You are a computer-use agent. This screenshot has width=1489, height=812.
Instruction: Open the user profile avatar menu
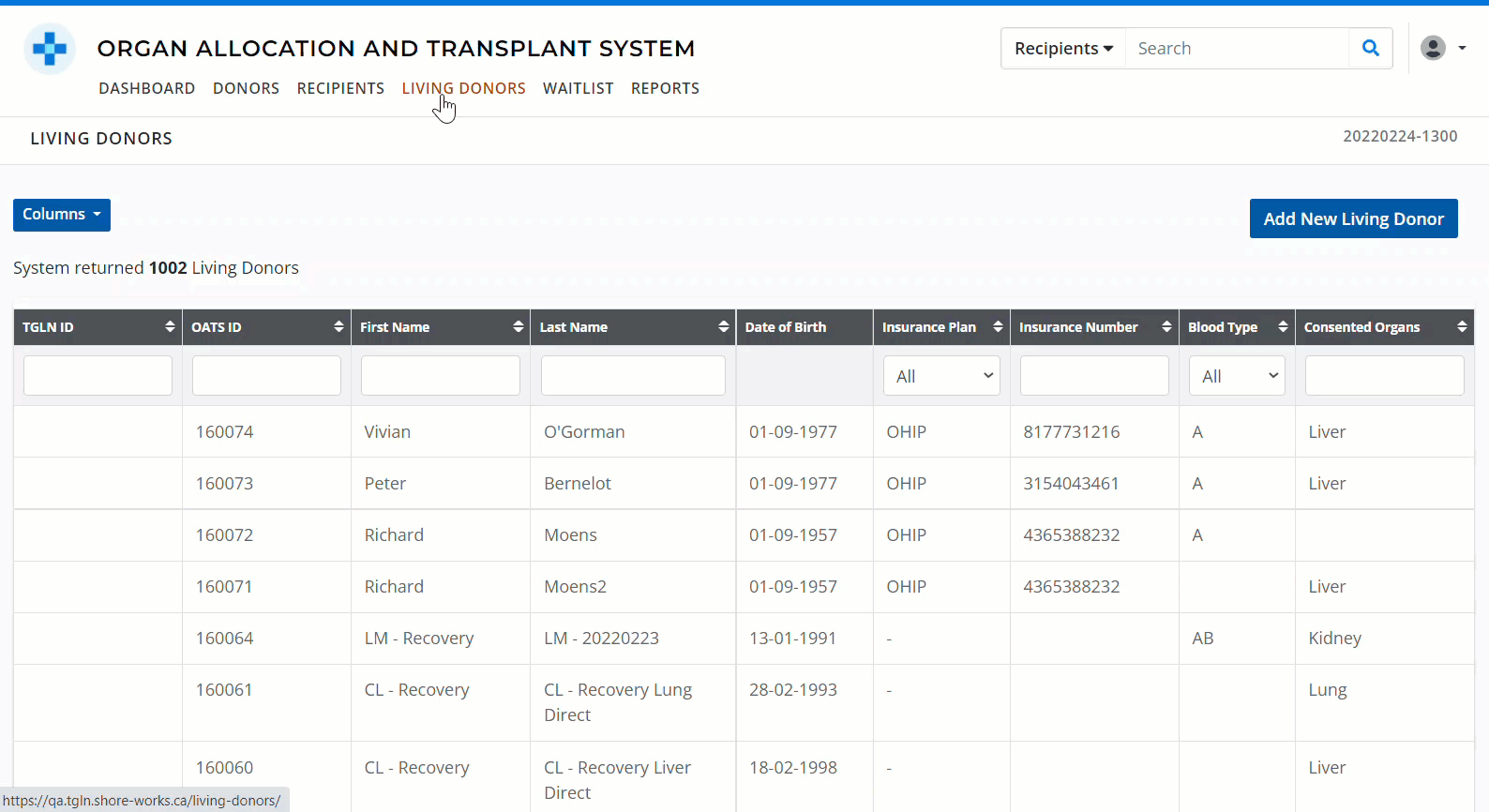click(x=1442, y=48)
